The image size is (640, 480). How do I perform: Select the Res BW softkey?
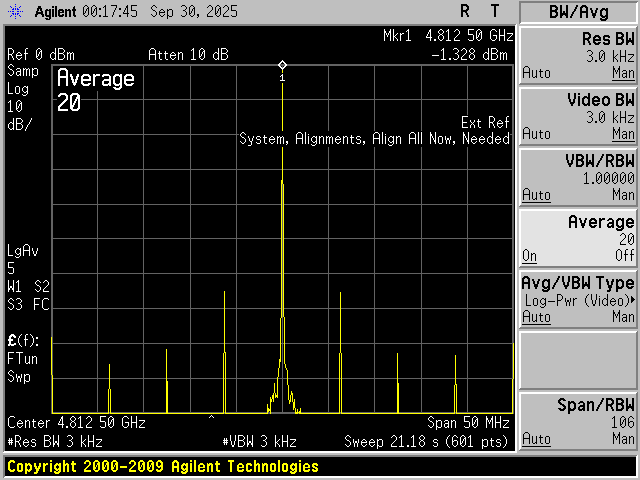point(578,56)
